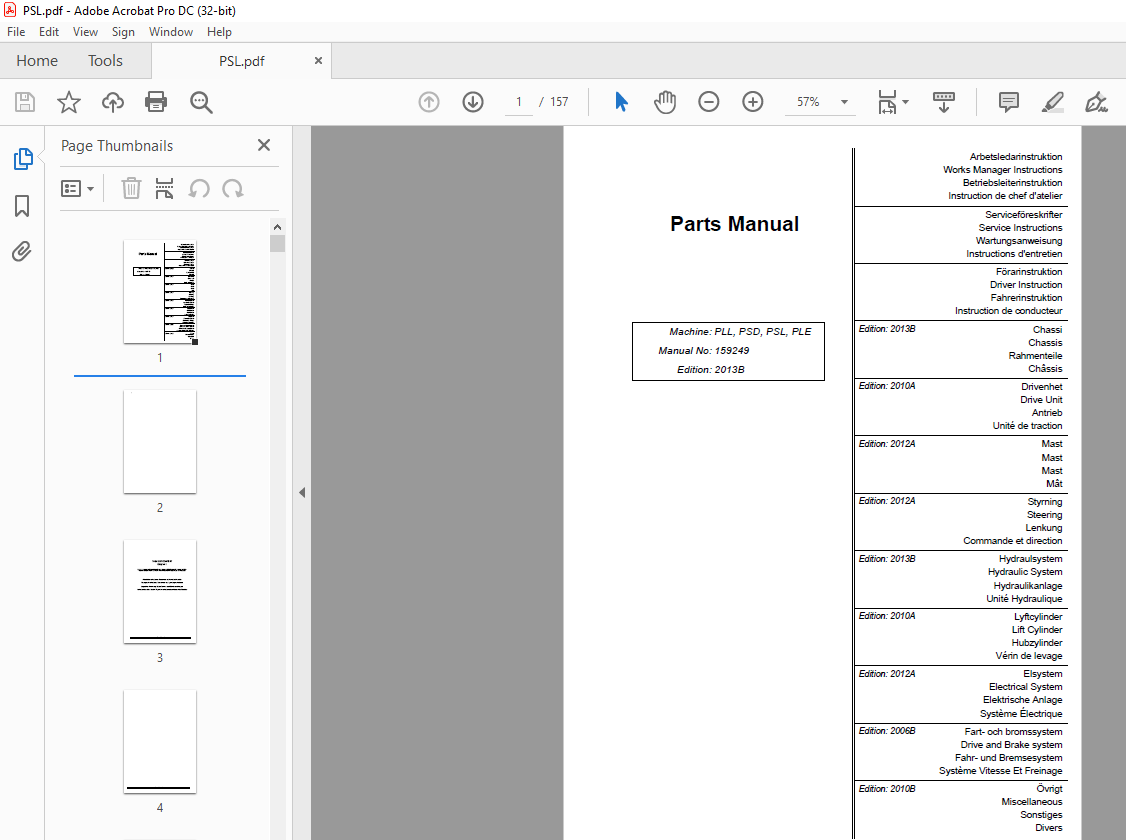Select page 3 thumbnail
This screenshot has height=840, width=1126.
click(x=159, y=592)
